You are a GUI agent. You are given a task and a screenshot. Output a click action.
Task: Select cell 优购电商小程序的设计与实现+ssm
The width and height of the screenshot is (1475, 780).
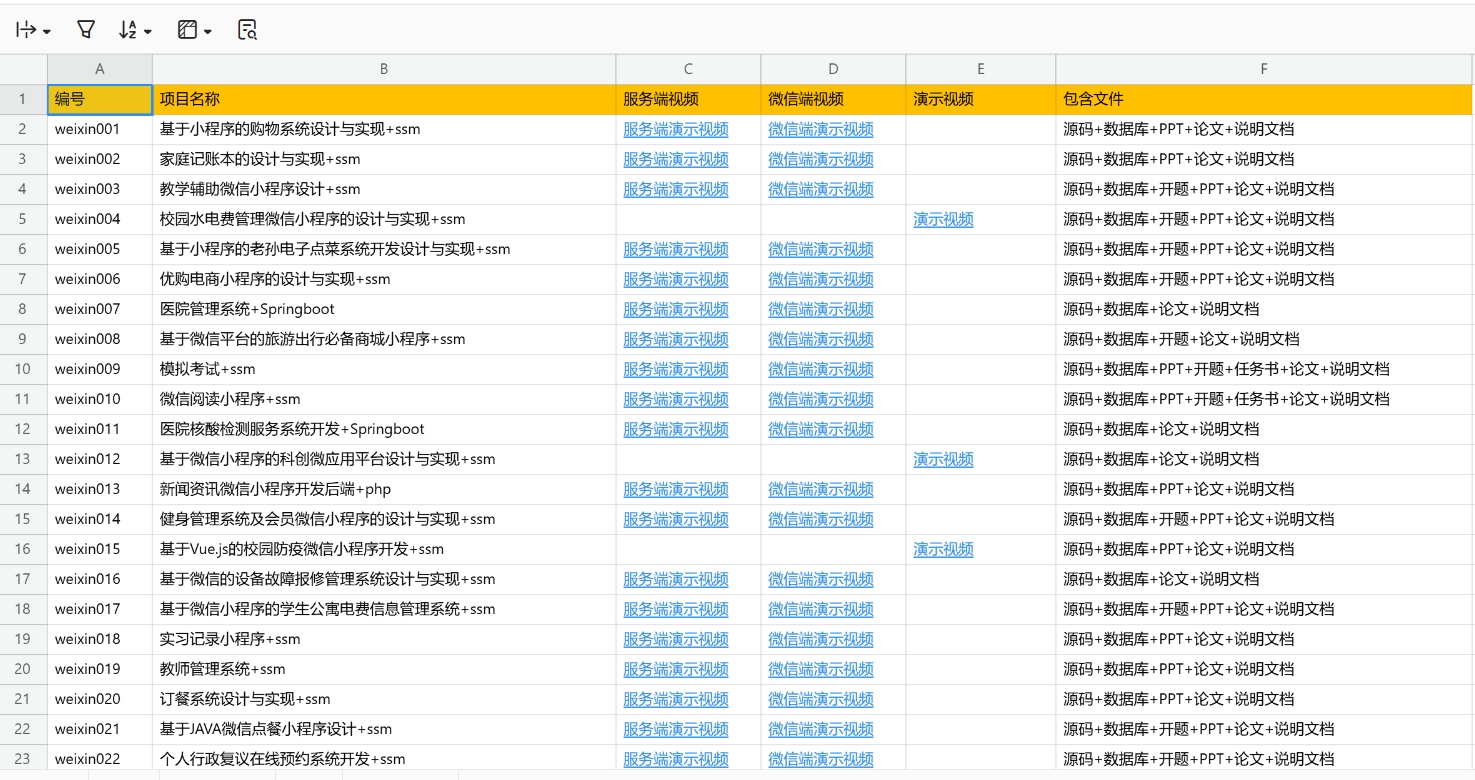(x=384, y=279)
